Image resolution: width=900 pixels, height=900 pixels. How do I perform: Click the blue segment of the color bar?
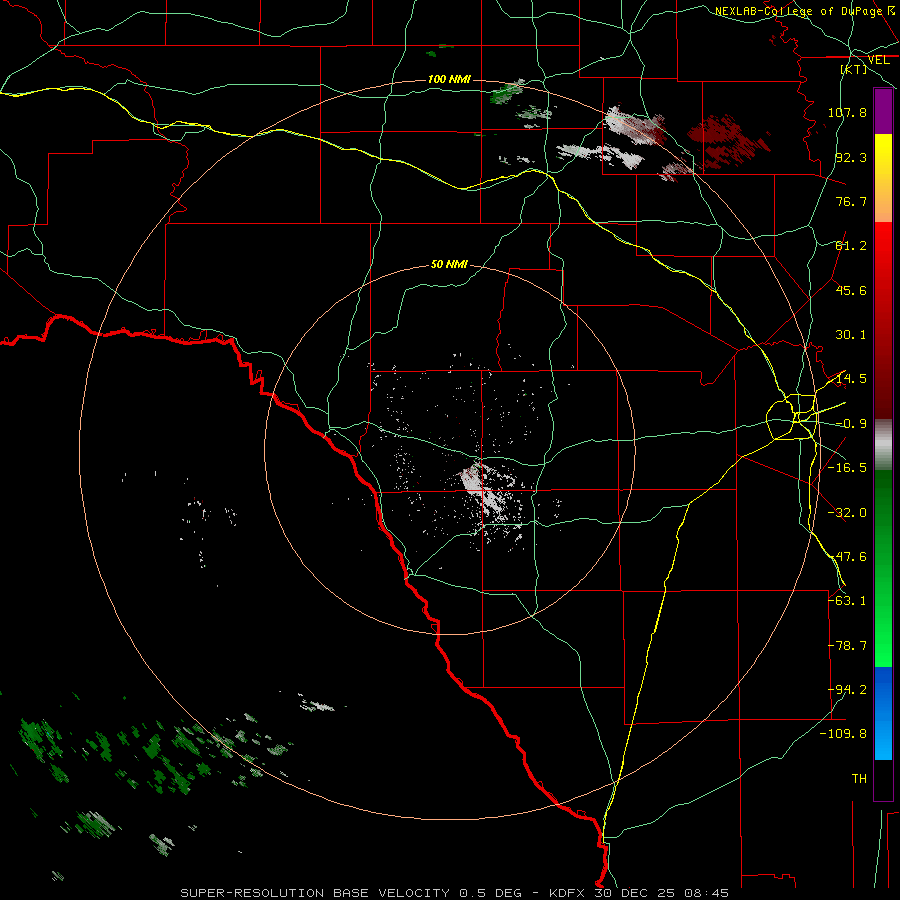pyautogui.click(x=883, y=713)
